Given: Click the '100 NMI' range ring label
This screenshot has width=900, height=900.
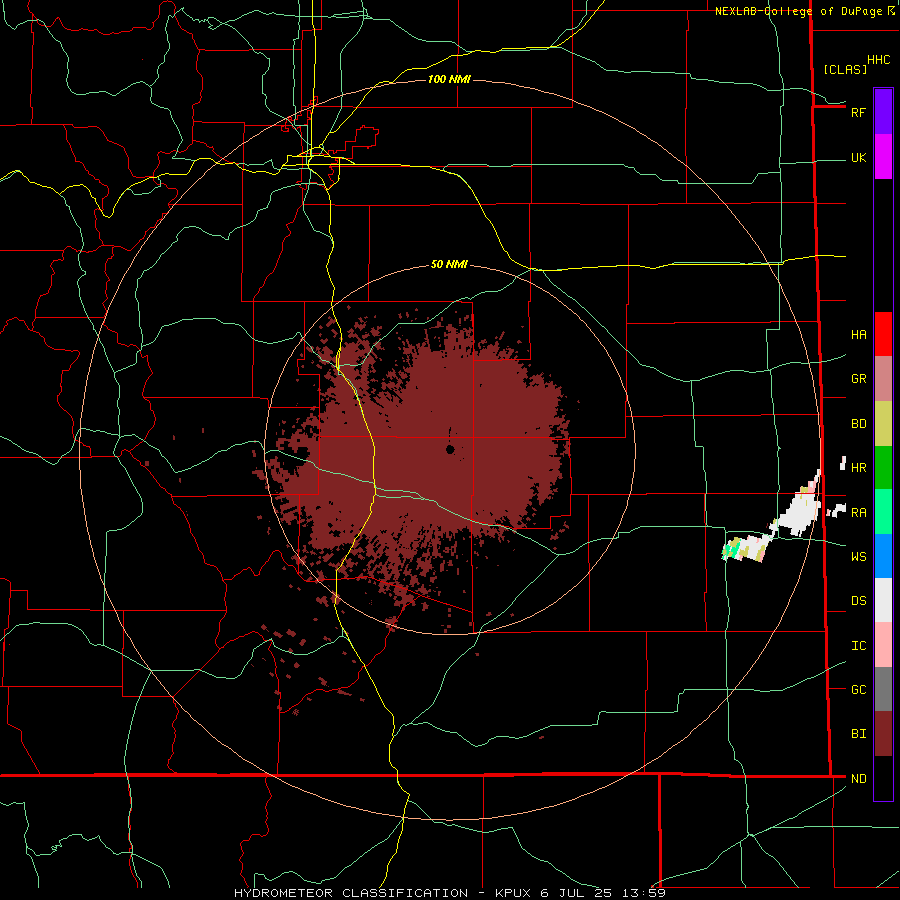Looking at the screenshot, I should (x=449, y=79).
